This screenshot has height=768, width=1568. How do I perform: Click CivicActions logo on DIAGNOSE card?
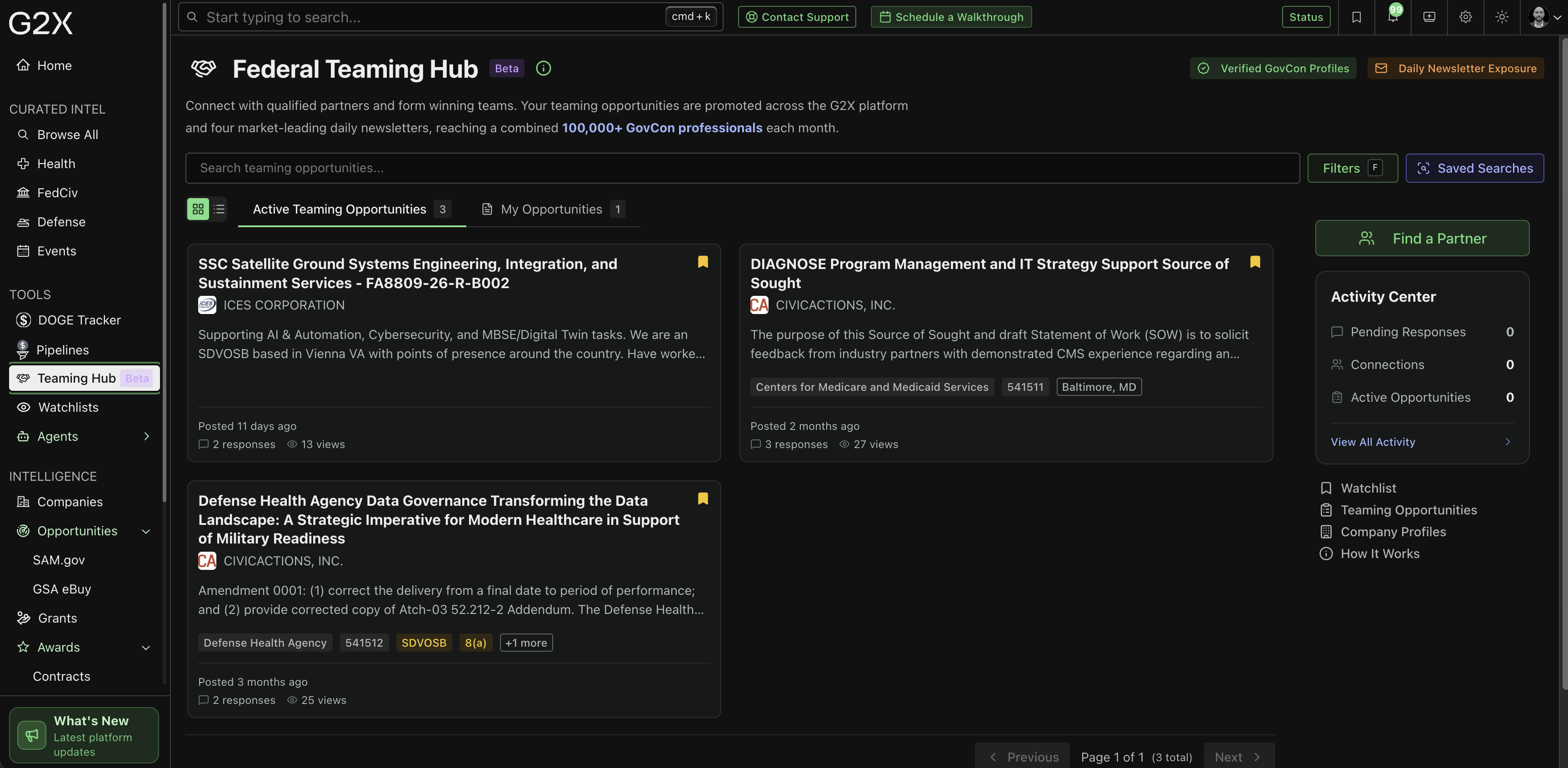759,305
